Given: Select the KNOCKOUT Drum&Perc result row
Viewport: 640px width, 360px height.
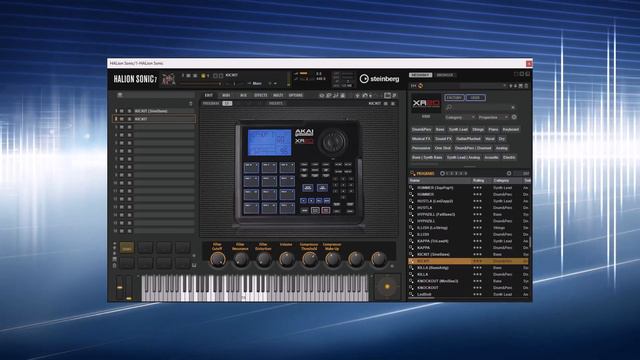Looking at the screenshot, I should coord(468,288).
